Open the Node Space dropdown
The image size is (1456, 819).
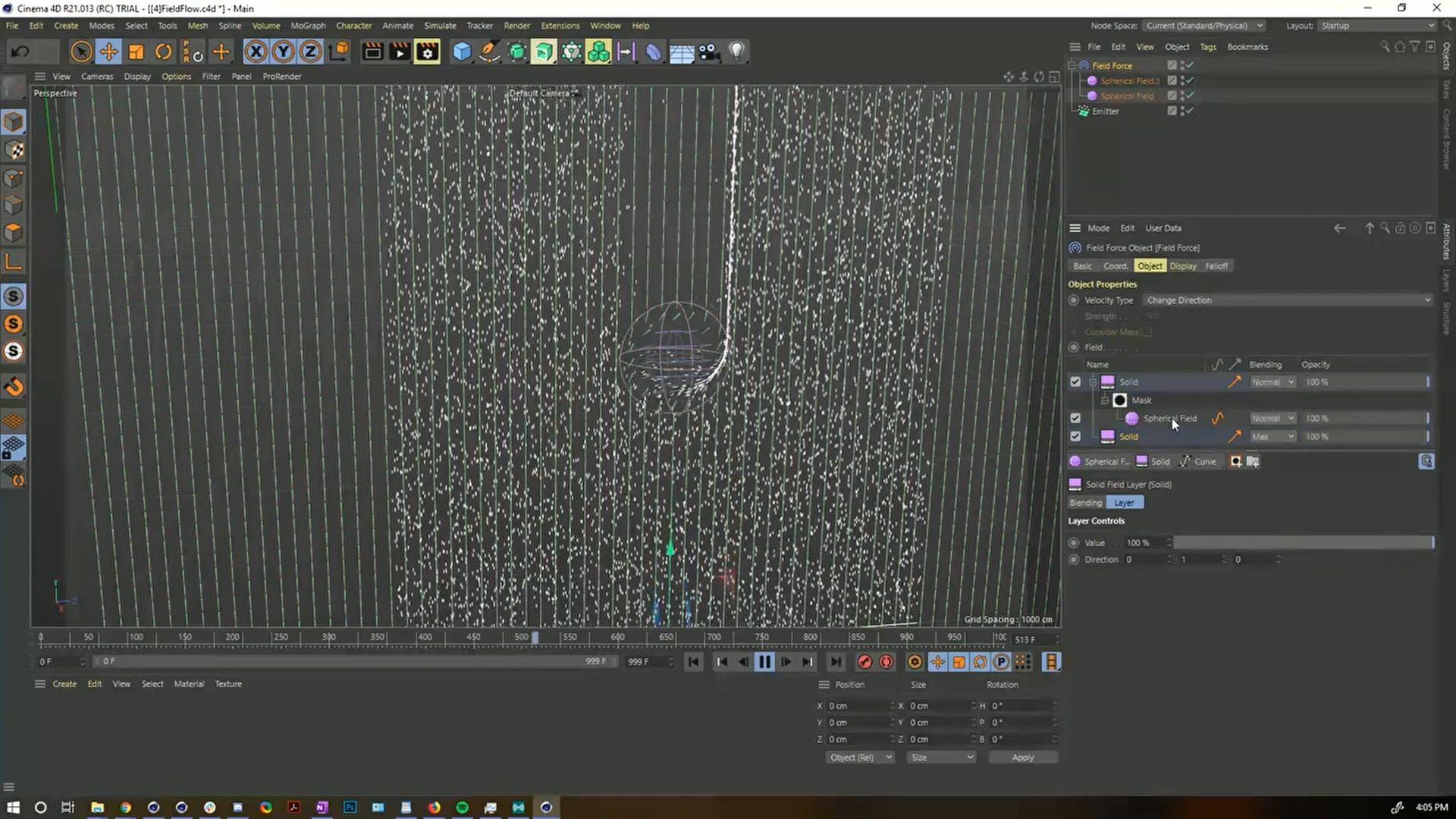1203,26
